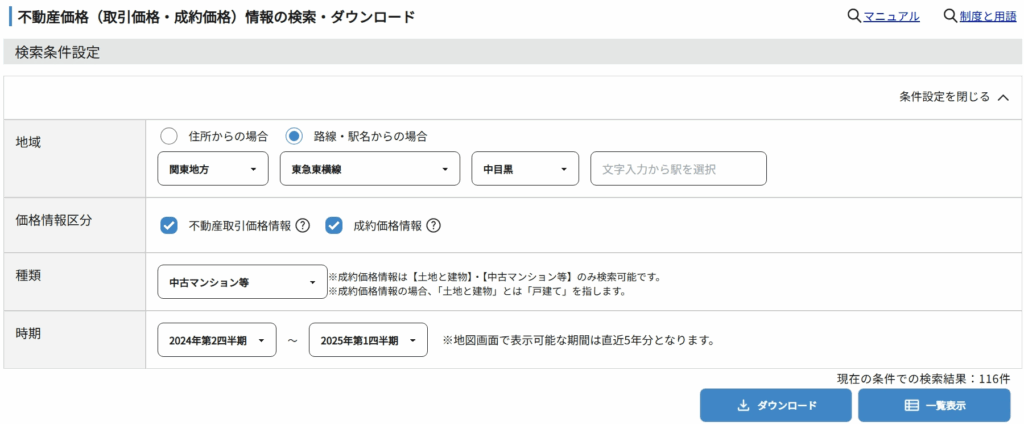Viewport: 1024px width, 424px height.
Task: Open the start period 2024年第2四半期 dropdown
Action: pos(217,340)
